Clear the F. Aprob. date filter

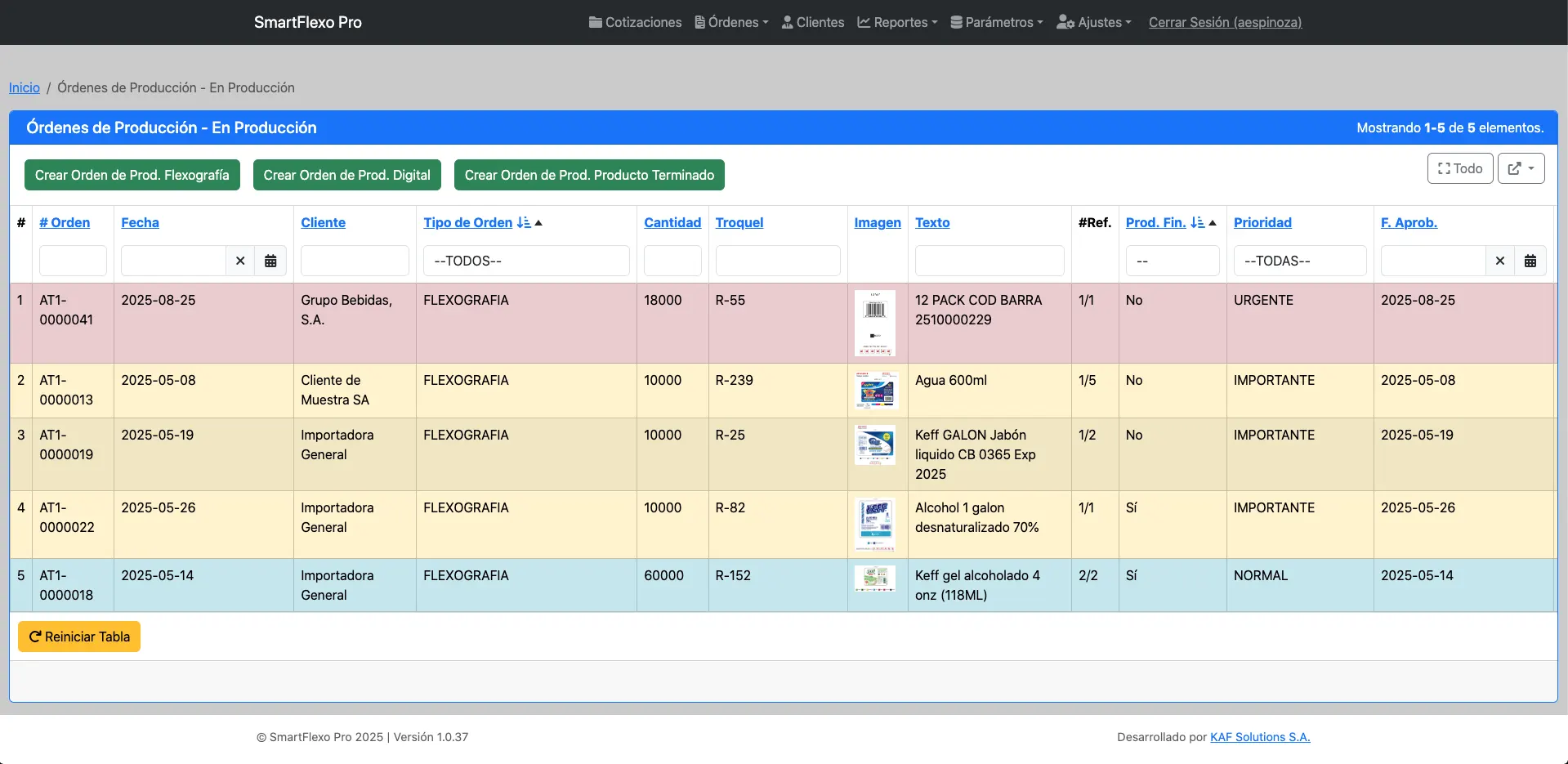coord(1499,261)
